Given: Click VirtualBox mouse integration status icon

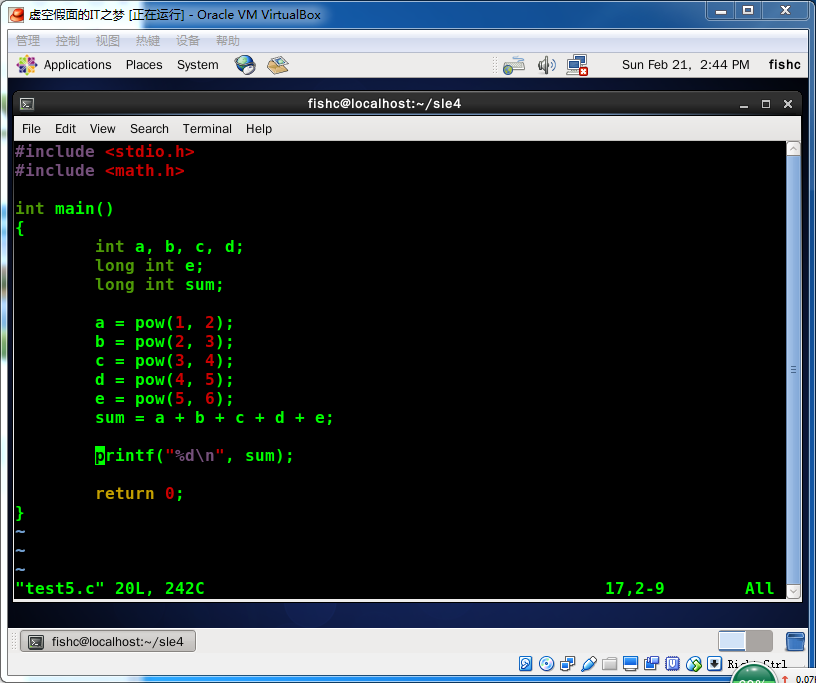Looking at the screenshot, I should [x=694, y=664].
